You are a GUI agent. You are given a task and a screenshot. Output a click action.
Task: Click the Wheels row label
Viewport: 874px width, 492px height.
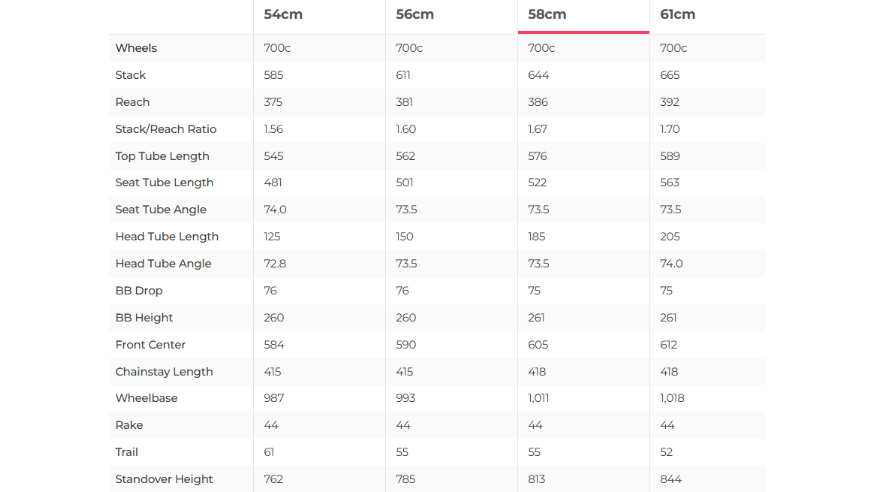pos(136,48)
